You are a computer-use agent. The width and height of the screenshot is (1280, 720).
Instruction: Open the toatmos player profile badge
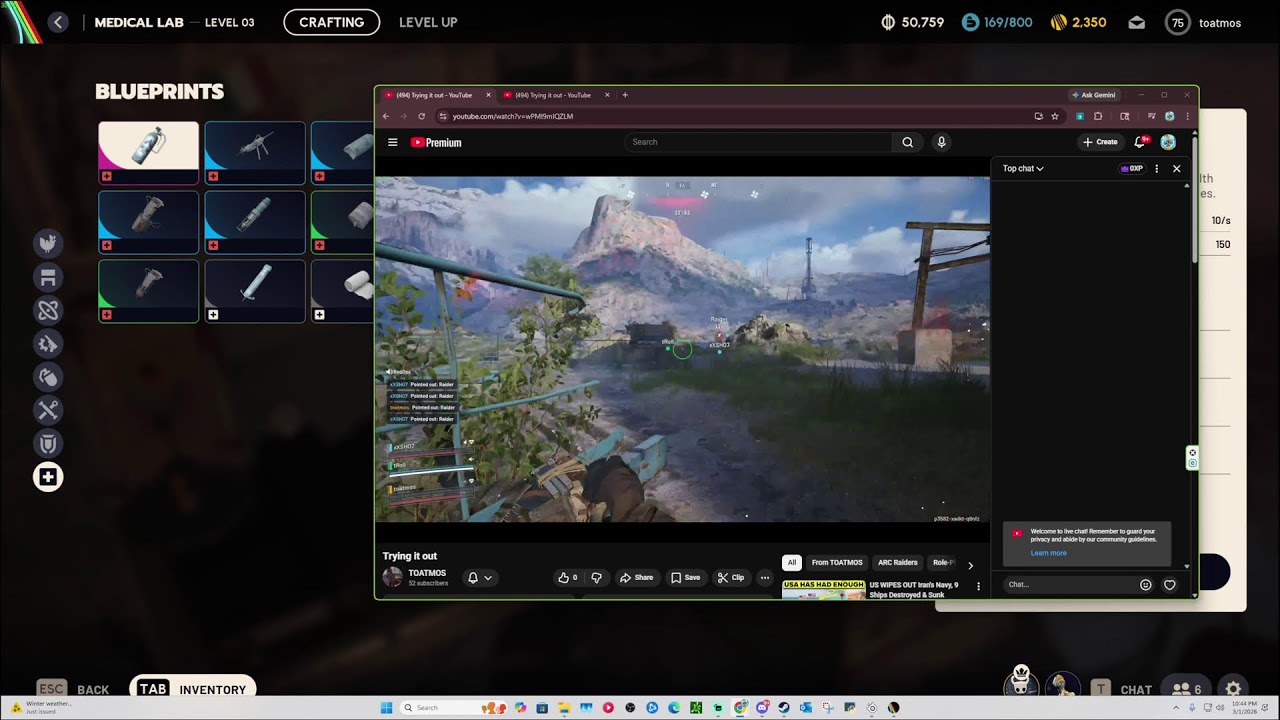pos(1204,22)
